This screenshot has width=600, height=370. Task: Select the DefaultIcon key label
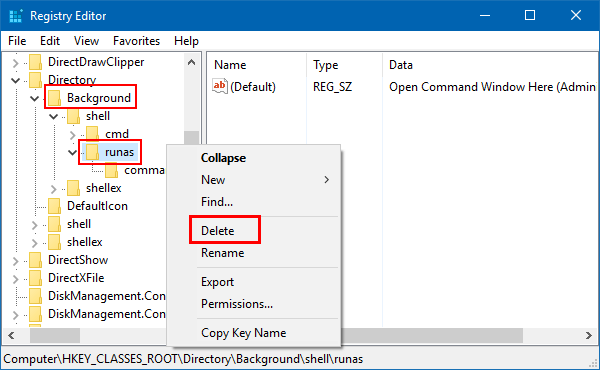point(97,206)
